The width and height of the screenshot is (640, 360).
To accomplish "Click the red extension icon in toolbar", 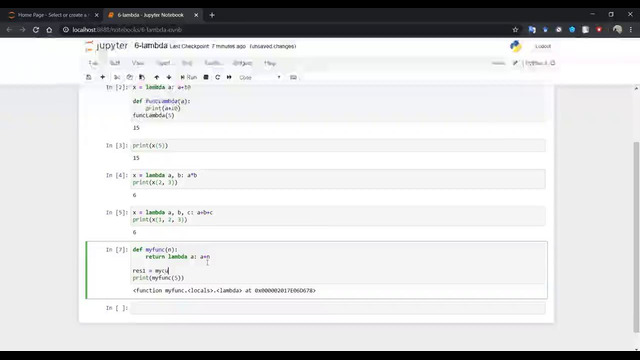I will click(599, 30).
